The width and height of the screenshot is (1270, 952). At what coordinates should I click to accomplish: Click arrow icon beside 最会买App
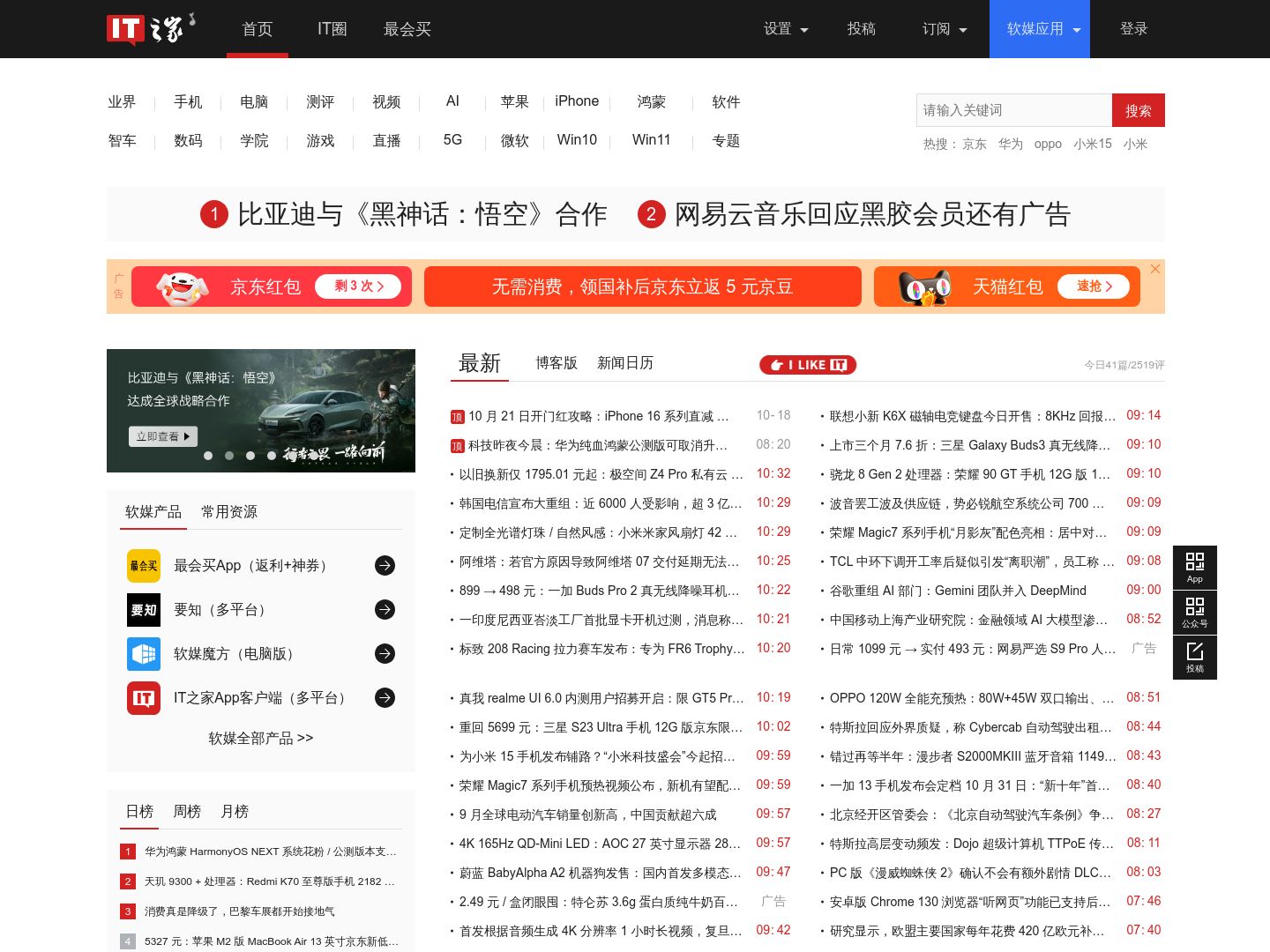click(x=385, y=566)
